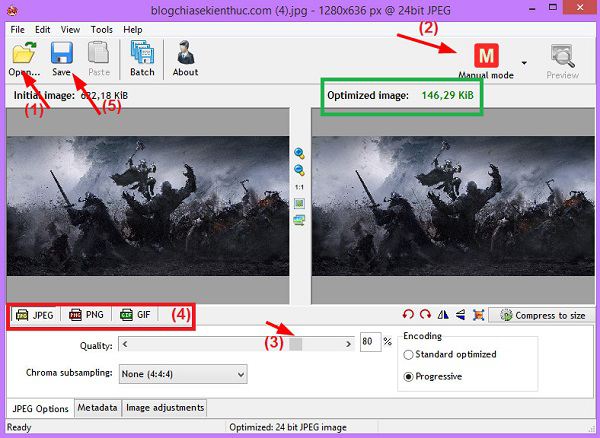Click the optimized image preview pane
Screen dimensions: 600x438
(453, 206)
